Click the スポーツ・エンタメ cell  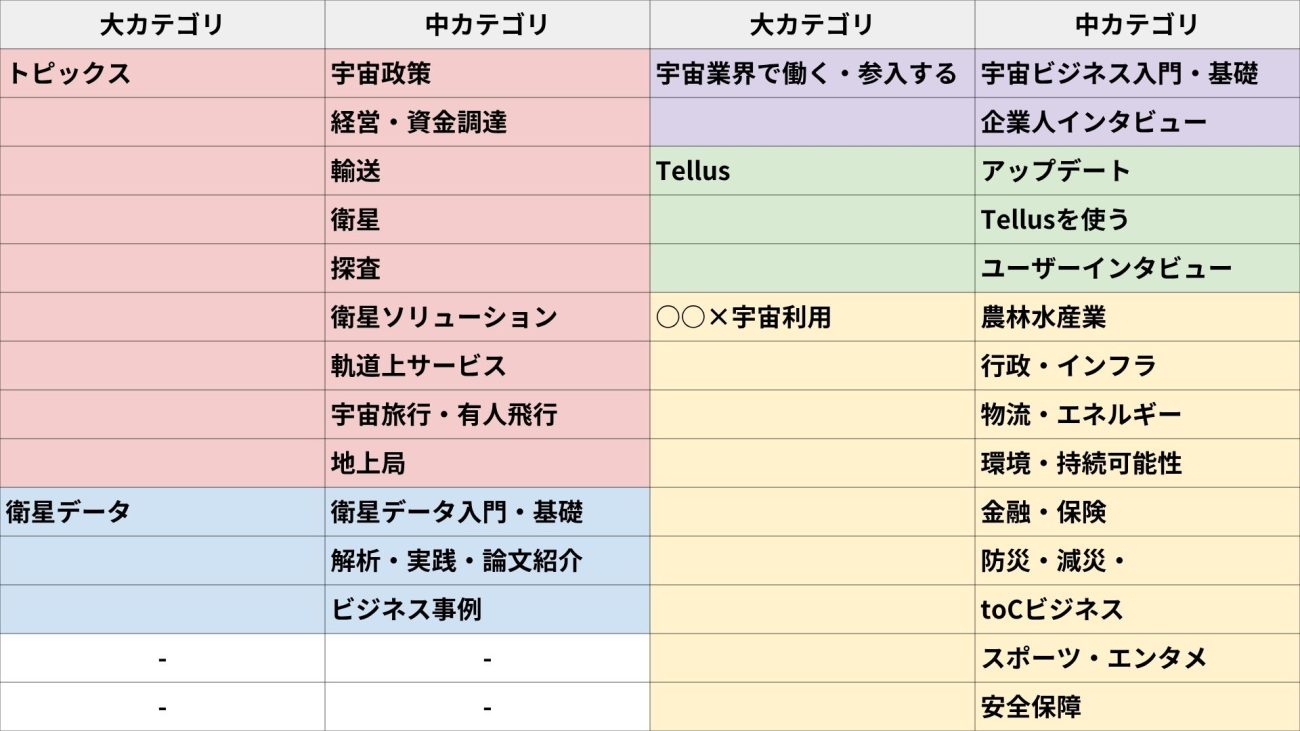point(1137,658)
